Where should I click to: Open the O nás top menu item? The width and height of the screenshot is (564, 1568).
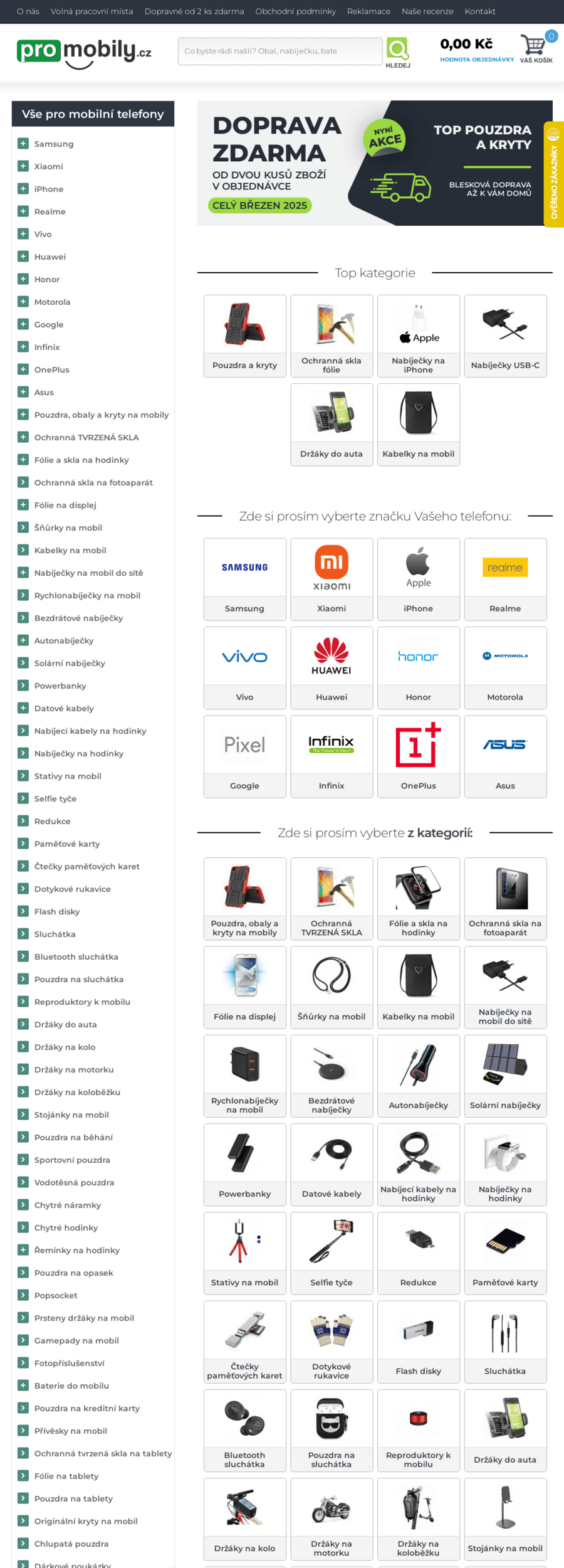coord(28,11)
